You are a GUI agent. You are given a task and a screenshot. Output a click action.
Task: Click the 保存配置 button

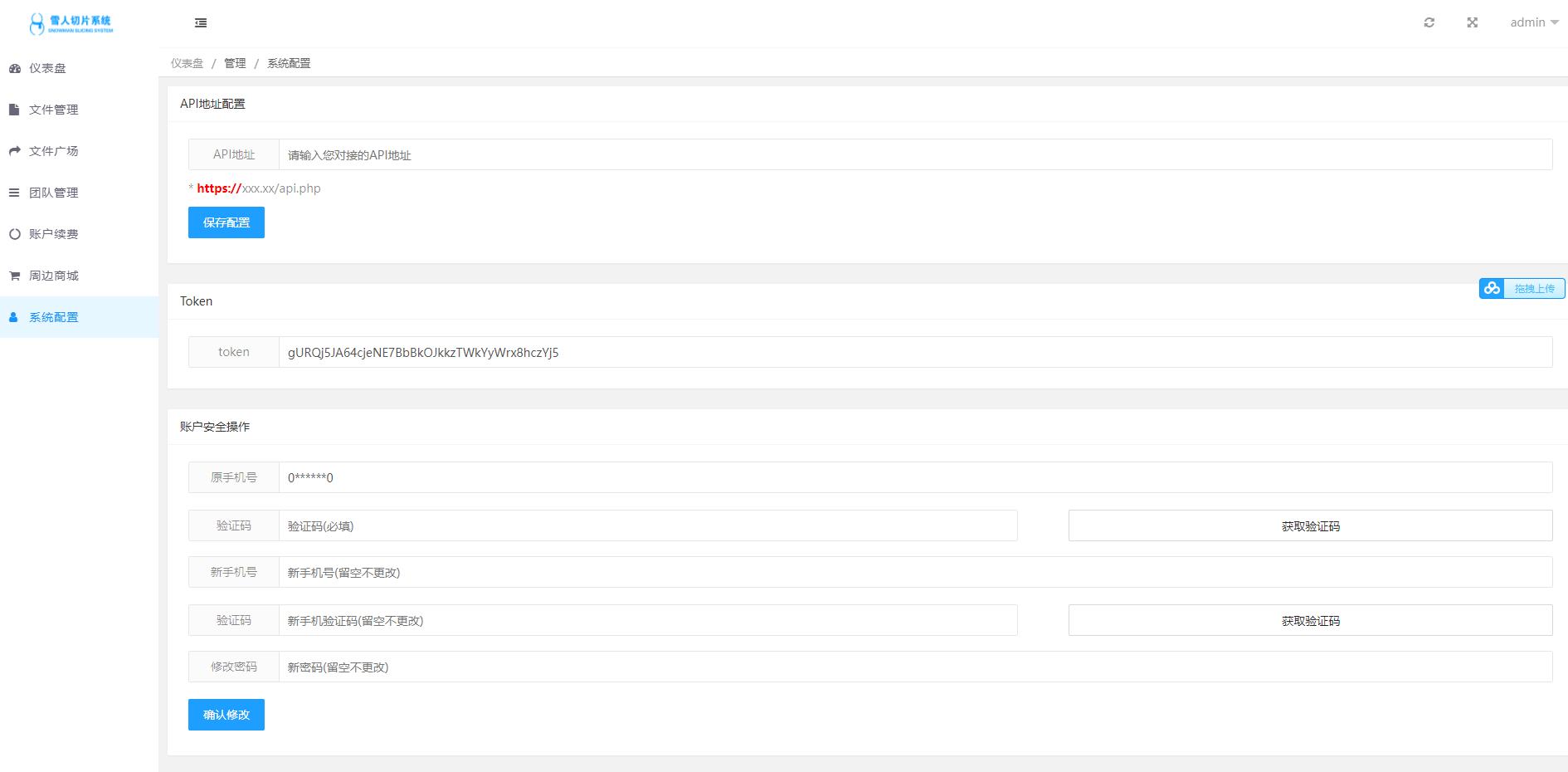point(226,222)
